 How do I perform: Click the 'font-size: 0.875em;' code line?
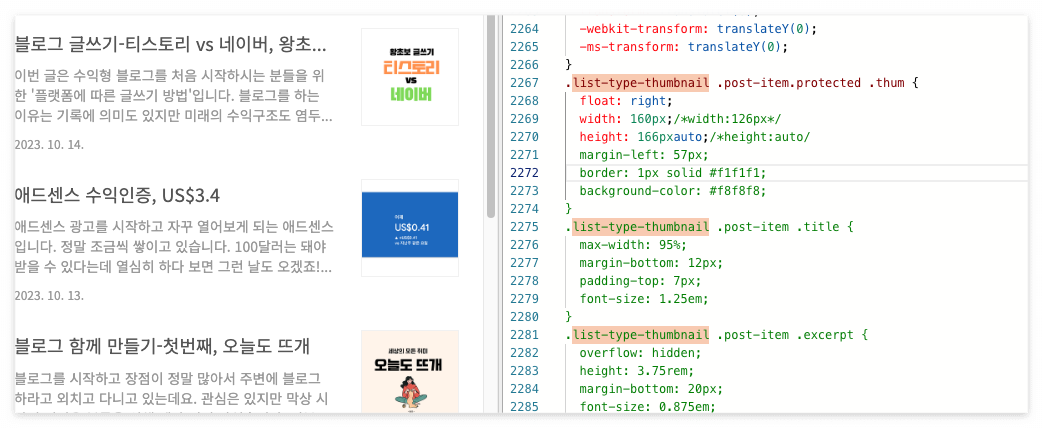tap(647, 407)
